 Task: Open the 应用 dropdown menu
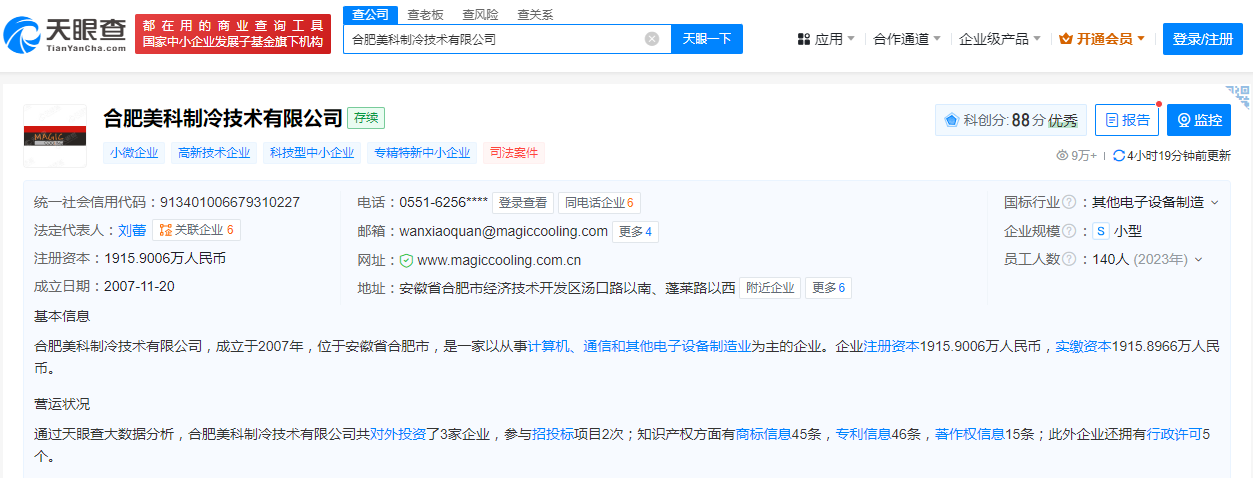point(826,39)
